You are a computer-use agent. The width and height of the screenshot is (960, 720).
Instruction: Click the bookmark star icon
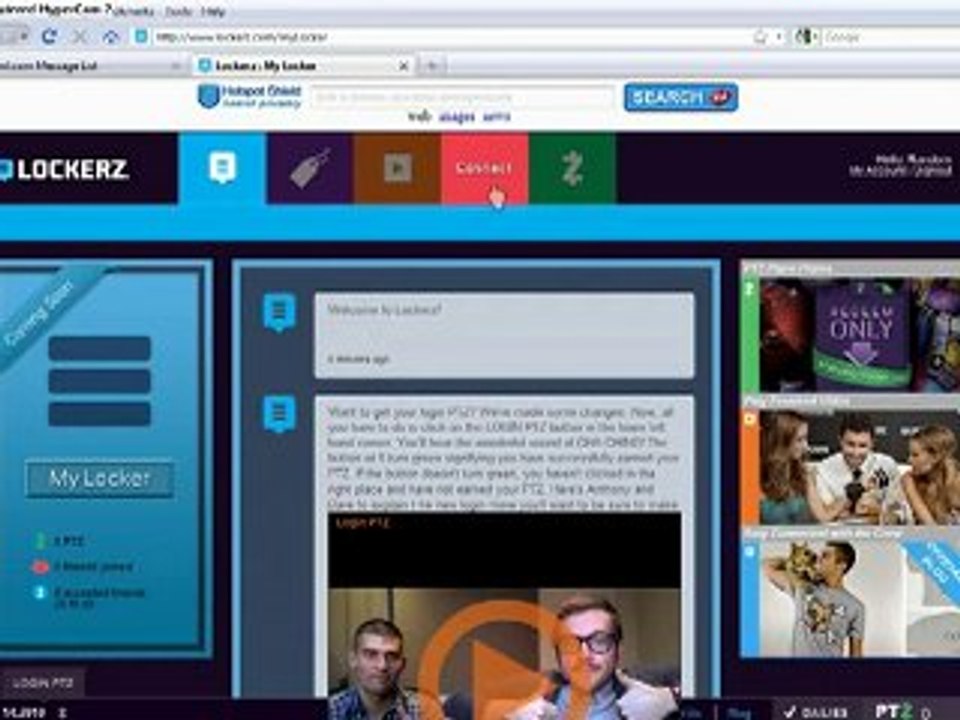[760, 37]
